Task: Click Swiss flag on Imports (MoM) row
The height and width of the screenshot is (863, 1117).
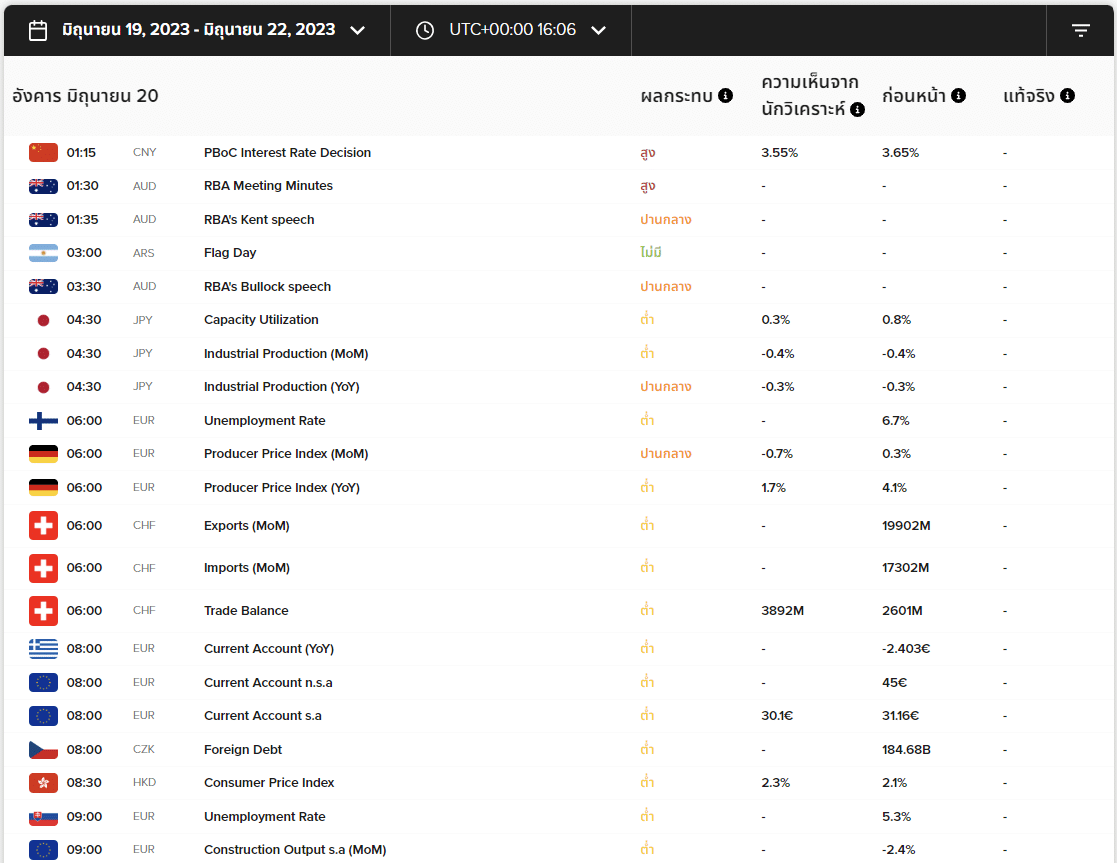Action: (x=43, y=568)
